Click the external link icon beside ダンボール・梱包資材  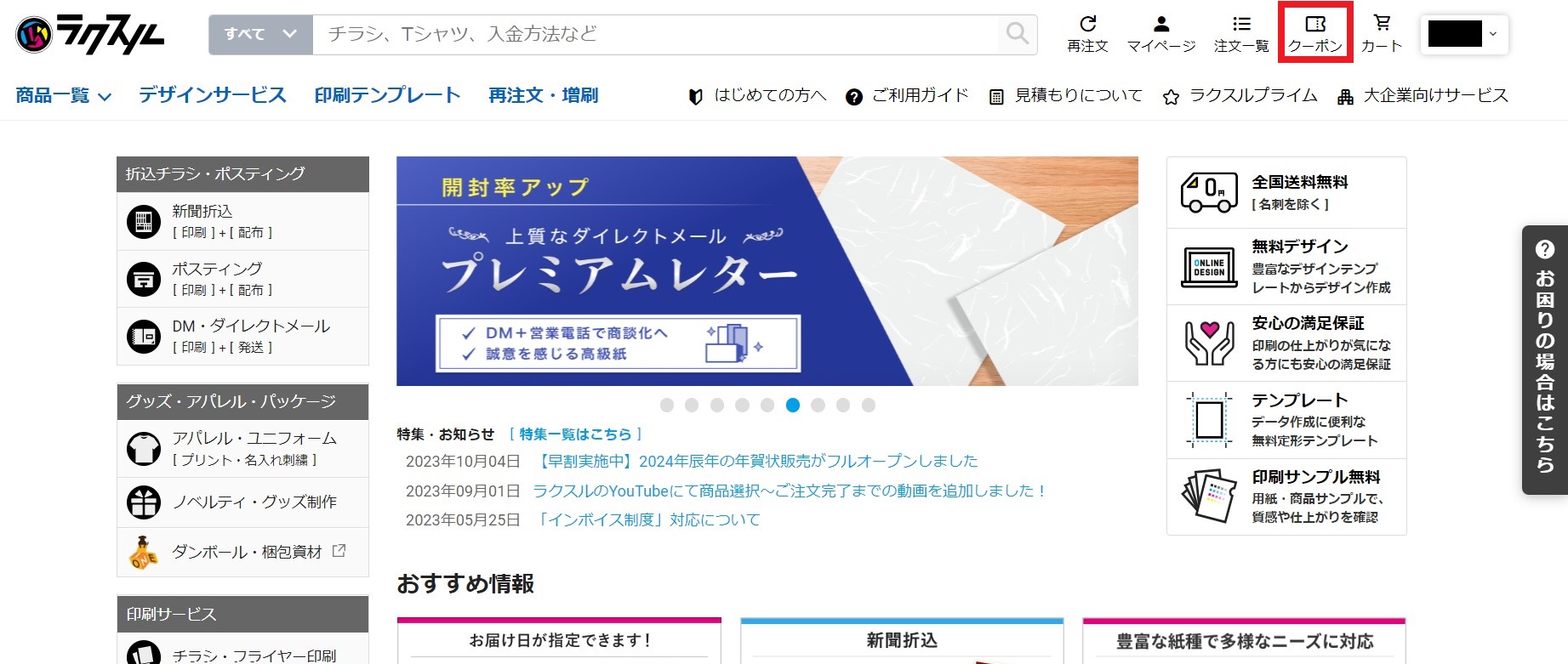click(x=339, y=551)
